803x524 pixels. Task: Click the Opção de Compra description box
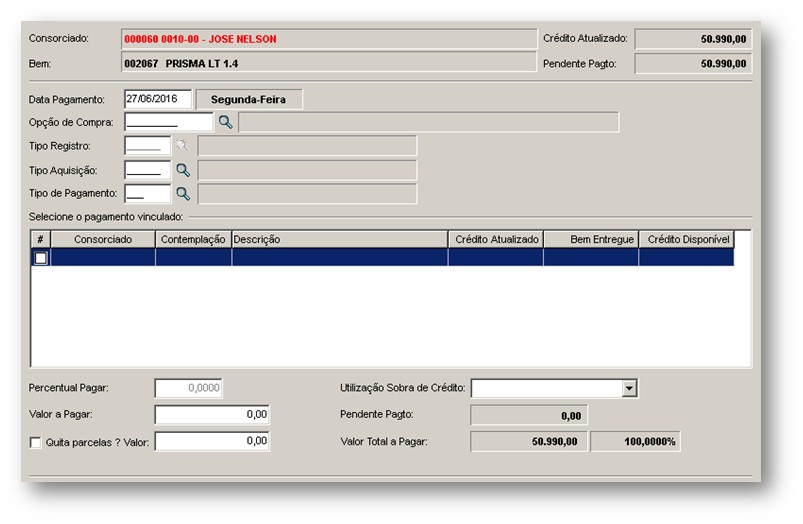[x=429, y=122]
